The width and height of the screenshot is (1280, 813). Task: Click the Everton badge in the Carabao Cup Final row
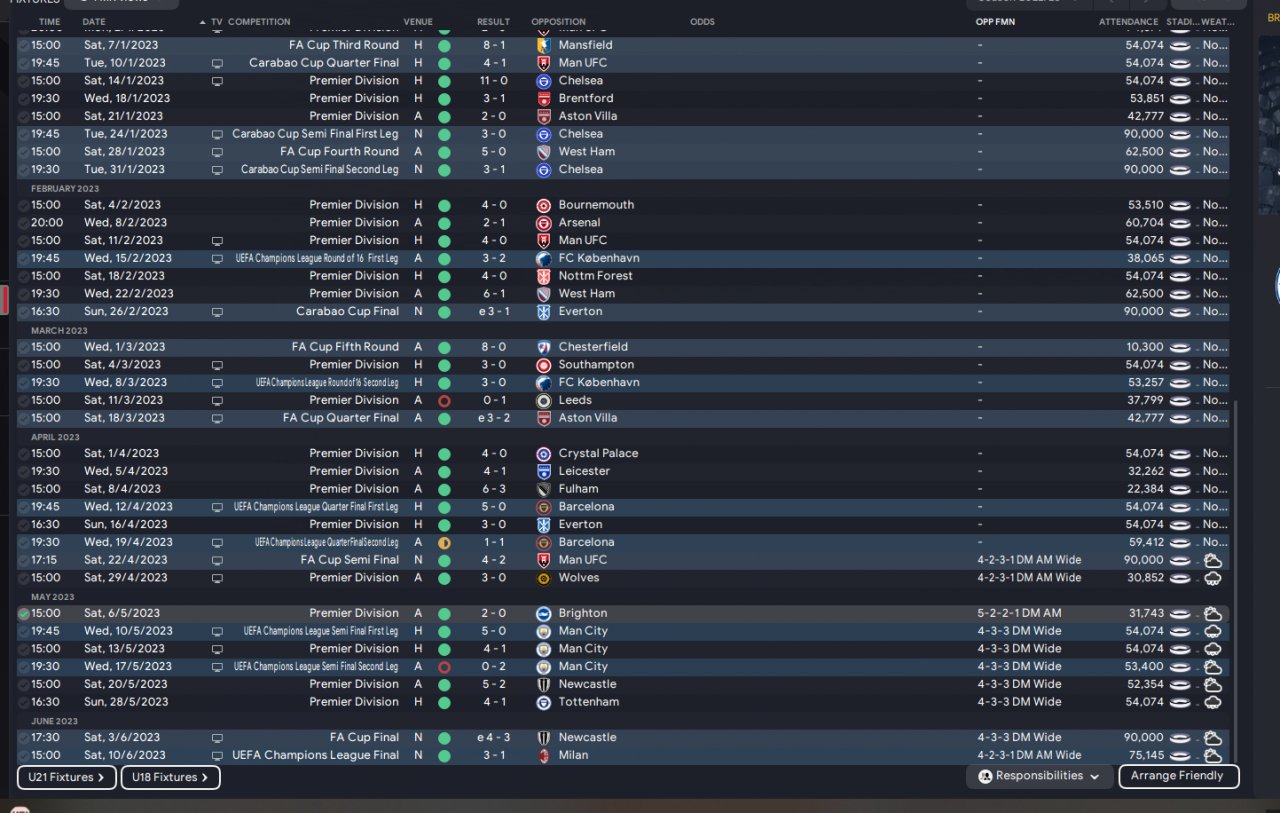544,312
